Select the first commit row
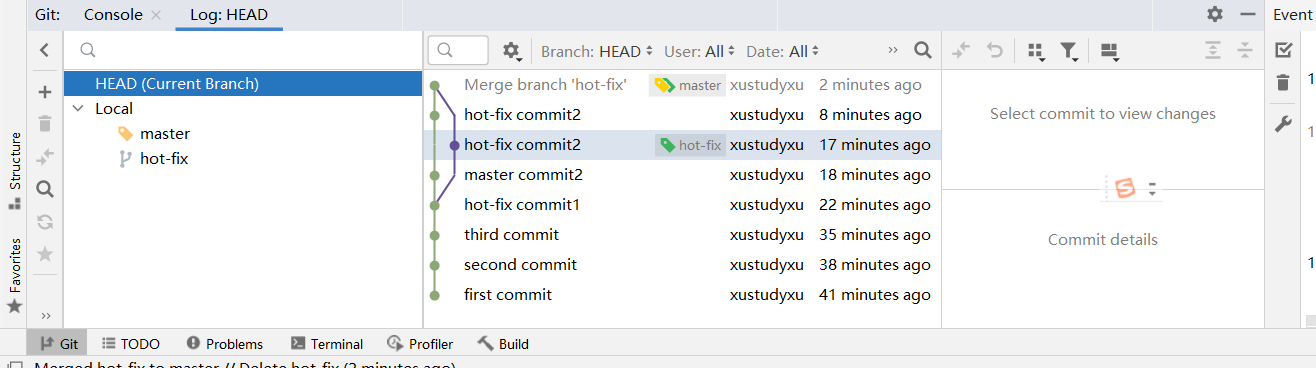The height and width of the screenshot is (368, 1316). pos(682,295)
